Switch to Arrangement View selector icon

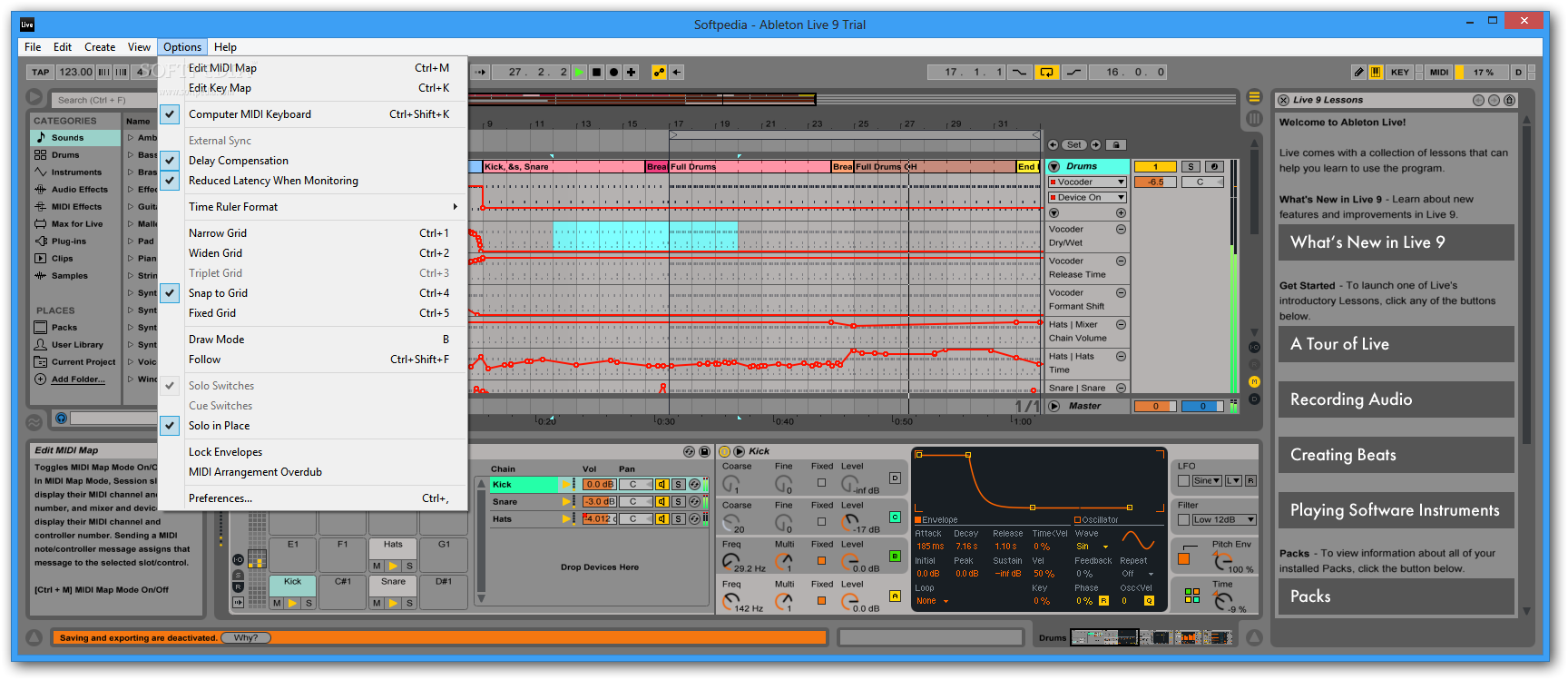[x=1254, y=97]
